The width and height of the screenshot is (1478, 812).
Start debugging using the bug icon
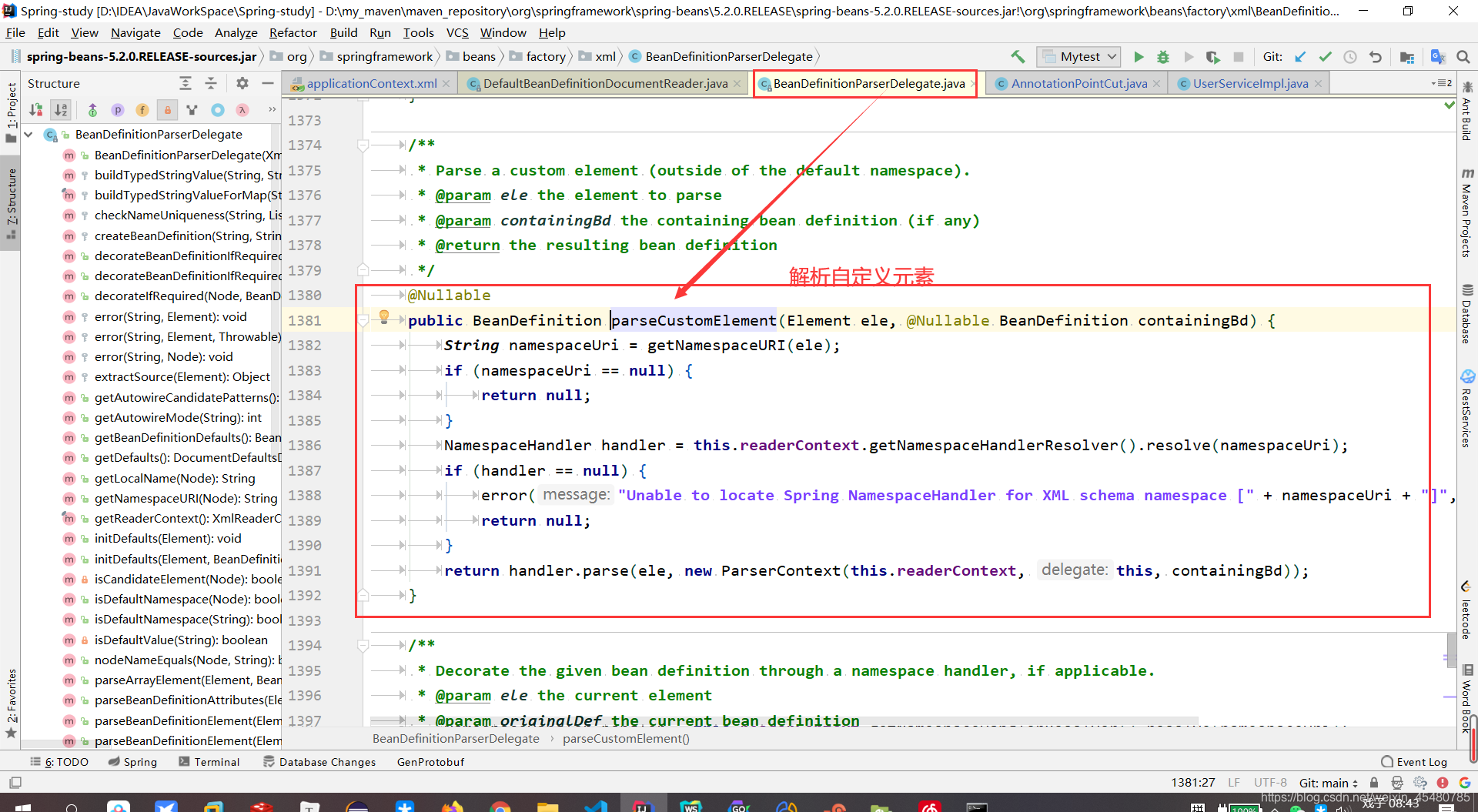[x=1162, y=56]
